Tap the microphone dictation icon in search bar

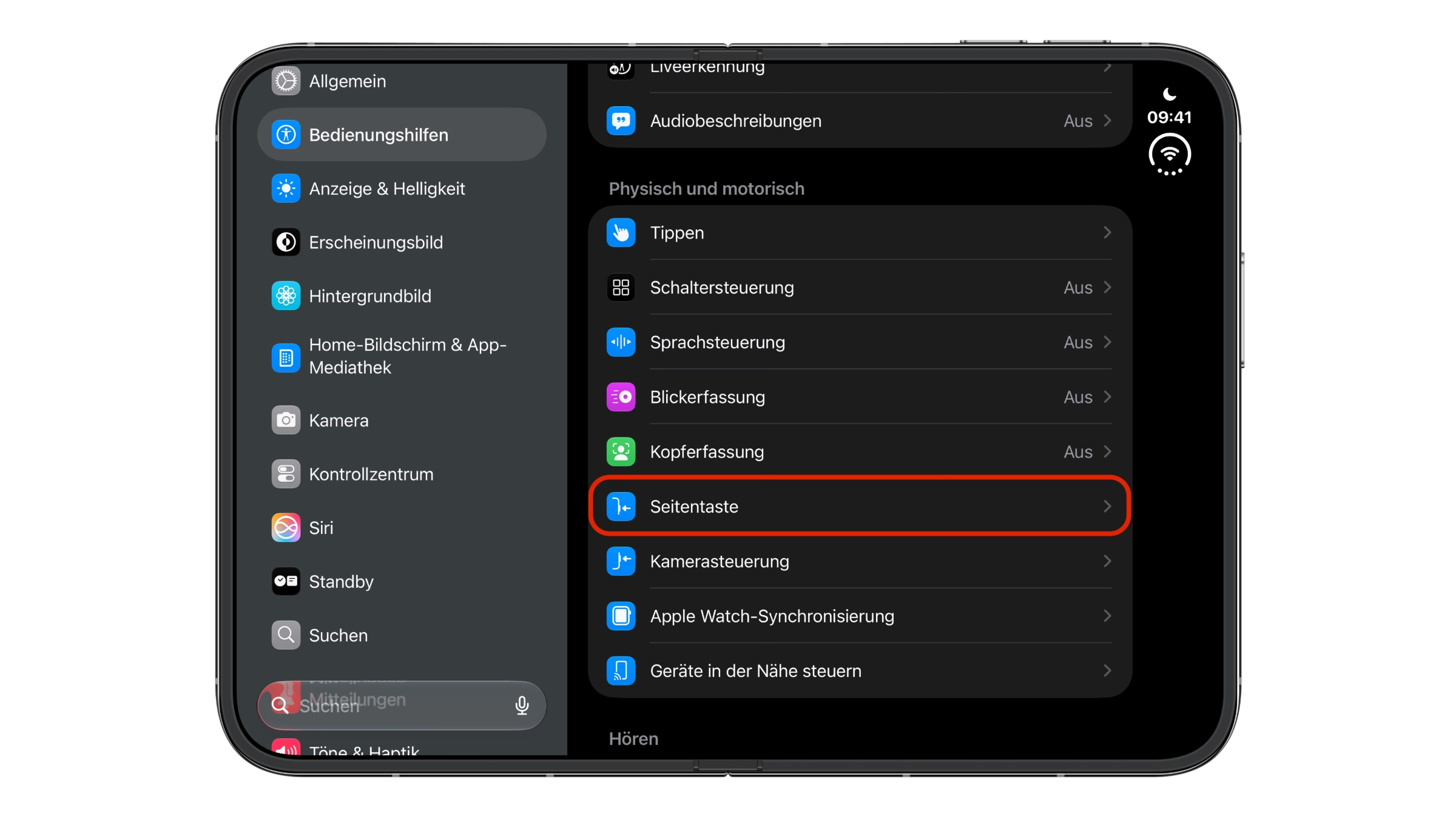(x=522, y=705)
